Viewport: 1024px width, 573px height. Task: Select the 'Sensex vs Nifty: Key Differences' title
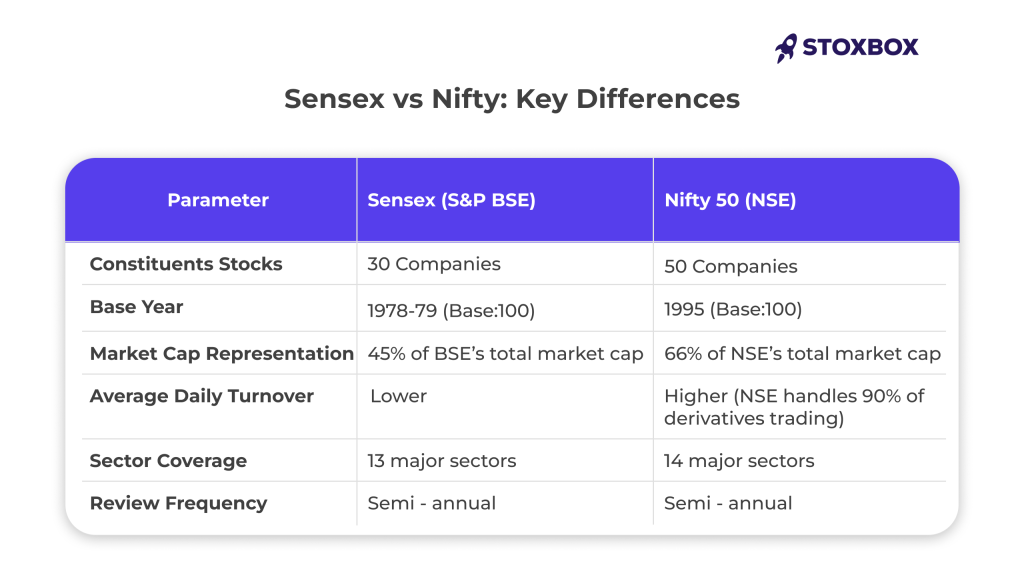coord(512,99)
